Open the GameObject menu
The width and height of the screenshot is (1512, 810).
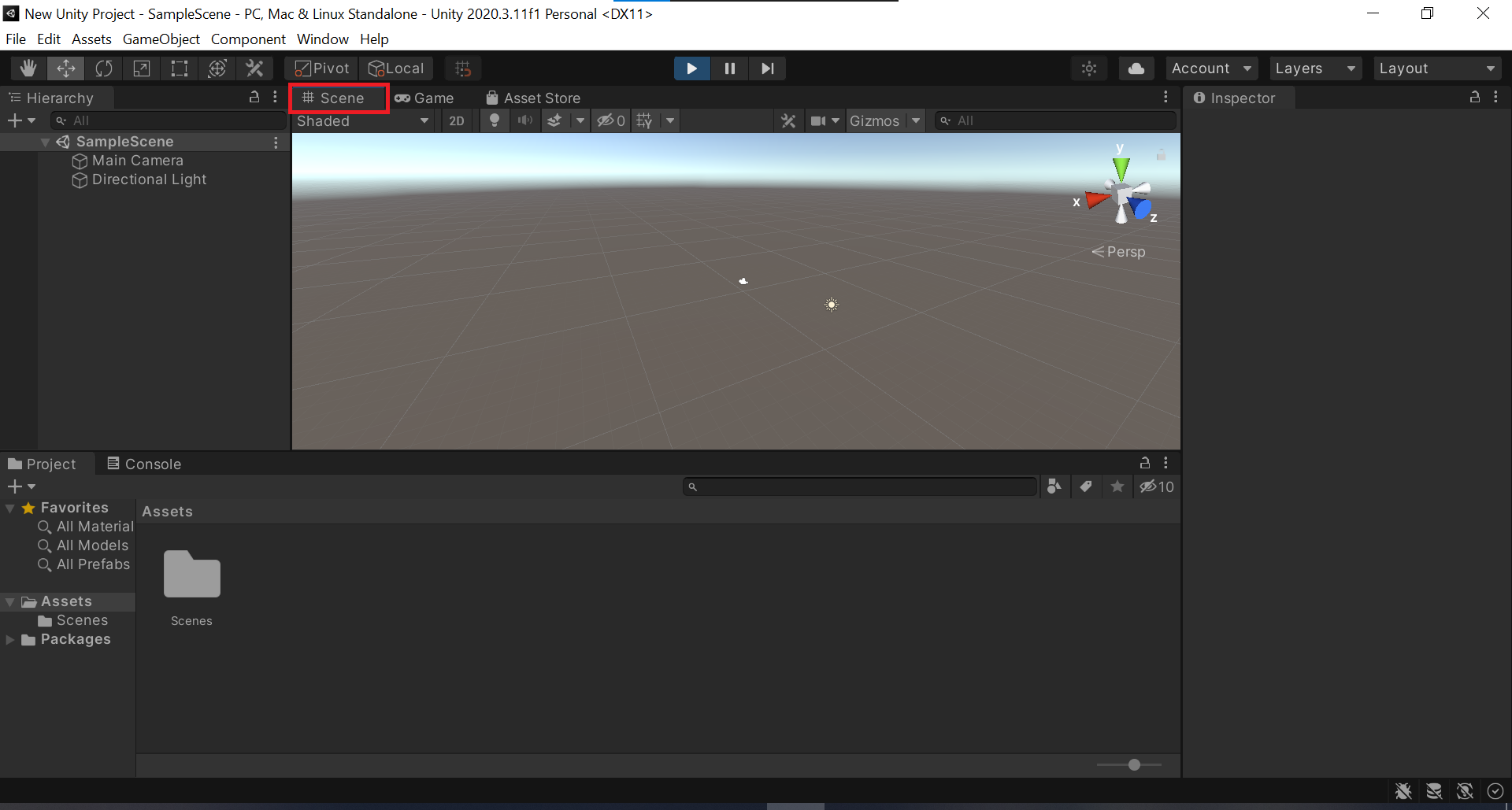pyautogui.click(x=161, y=39)
